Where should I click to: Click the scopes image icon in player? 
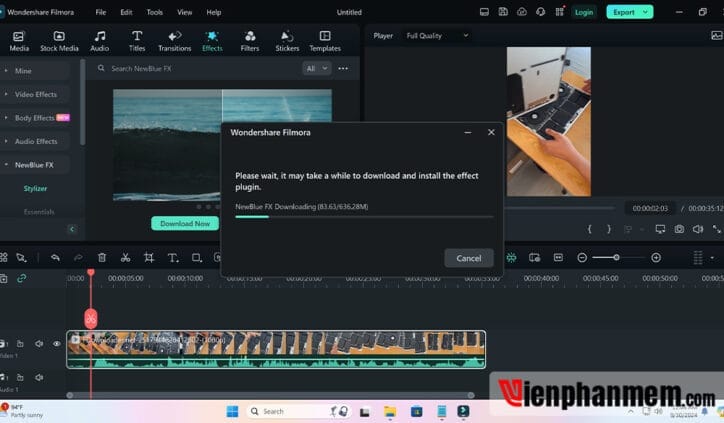pos(717,36)
